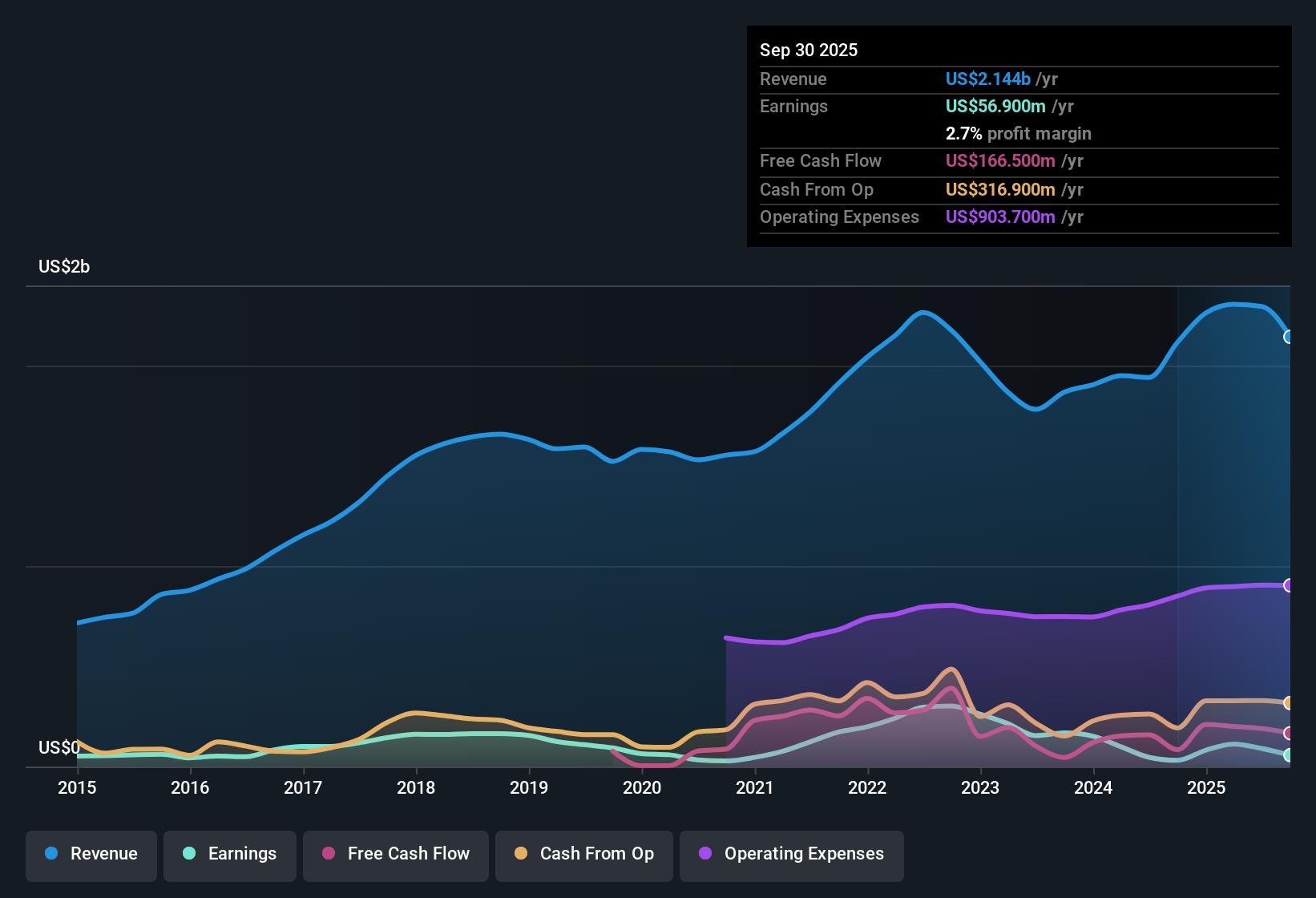Image resolution: width=1316 pixels, height=898 pixels.
Task: Click the blue Revenue legend dot
Action: click(50, 854)
